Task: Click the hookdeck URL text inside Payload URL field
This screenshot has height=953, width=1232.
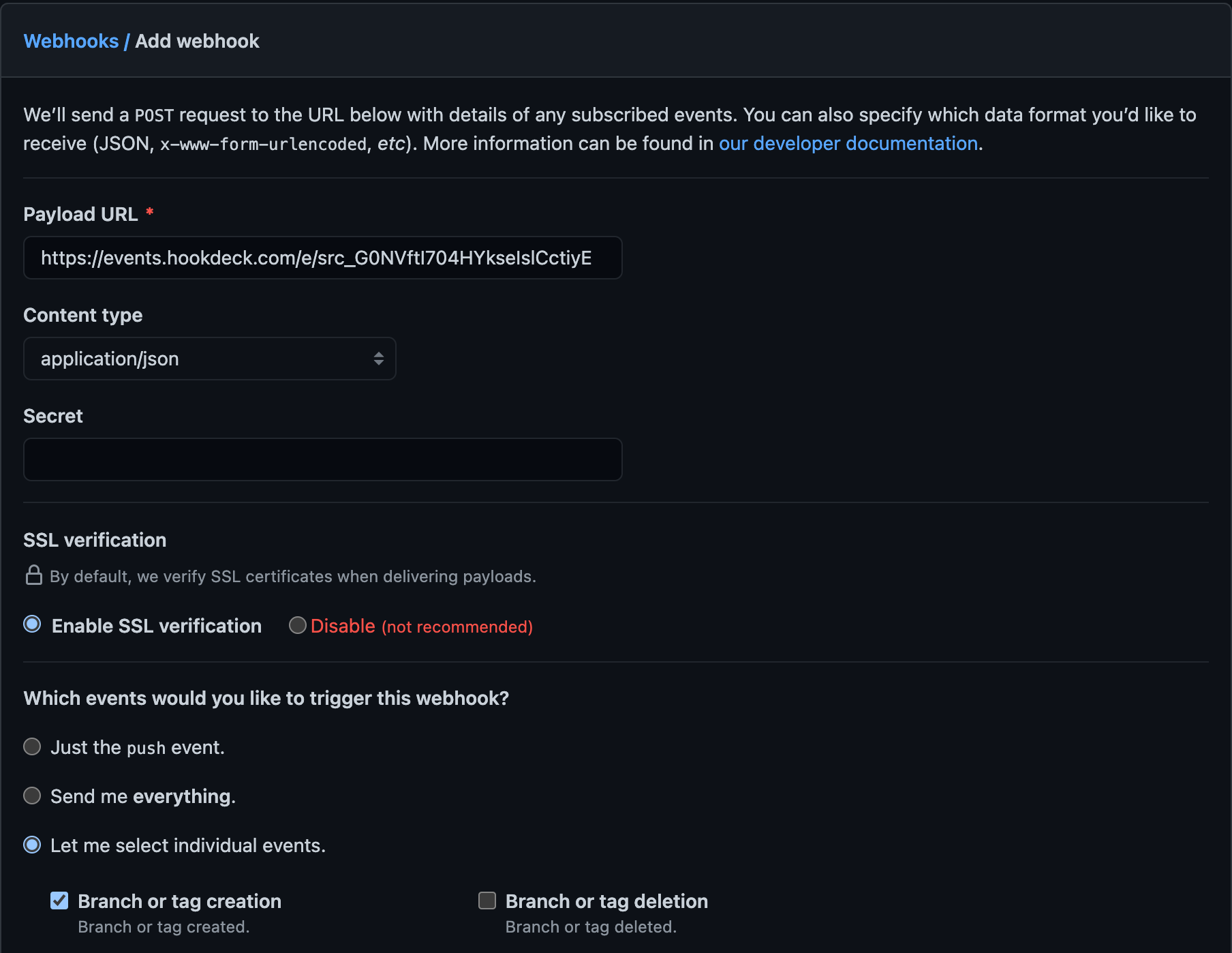Action: point(317,258)
